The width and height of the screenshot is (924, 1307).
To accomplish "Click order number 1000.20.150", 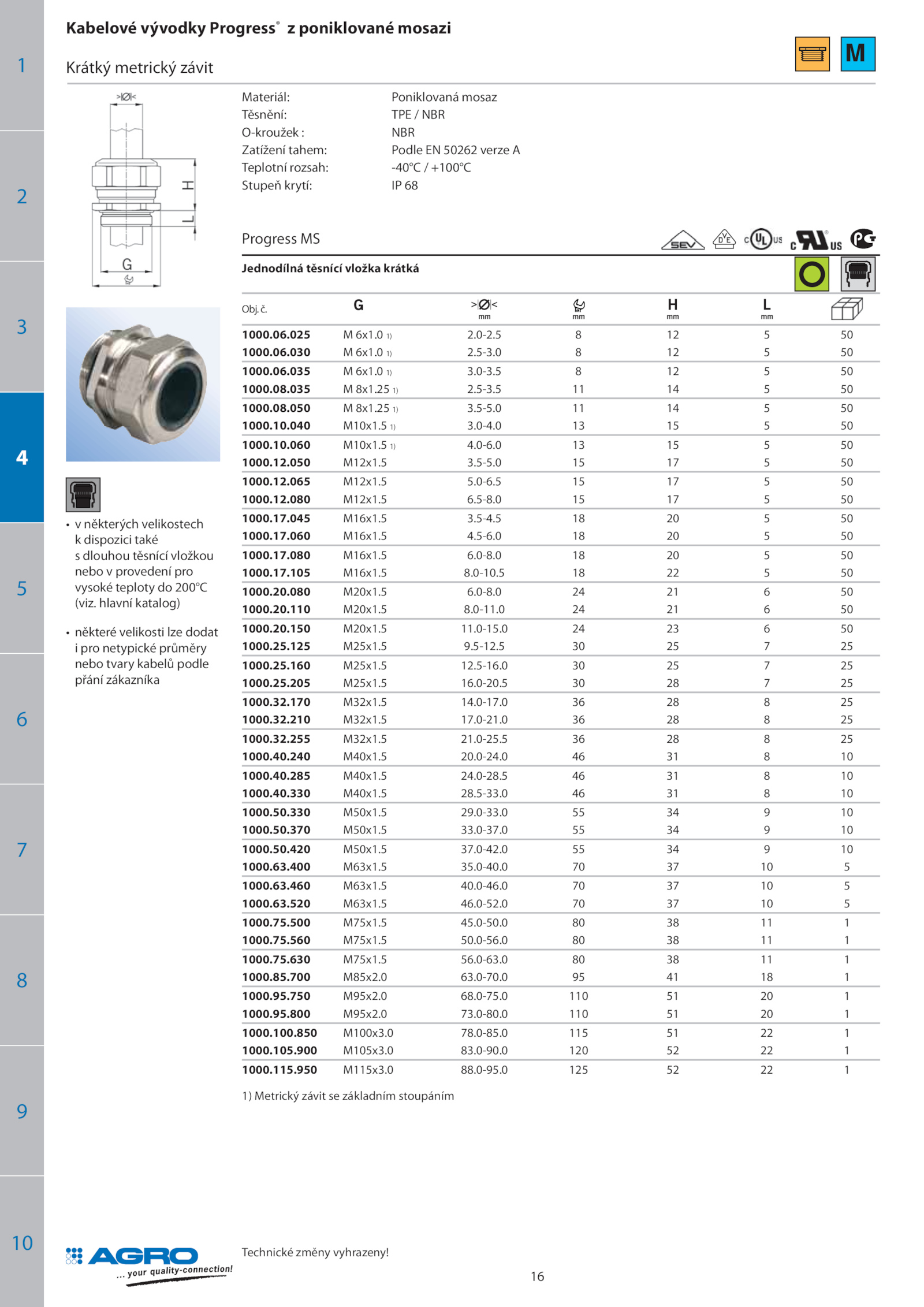I will click(276, 629).
